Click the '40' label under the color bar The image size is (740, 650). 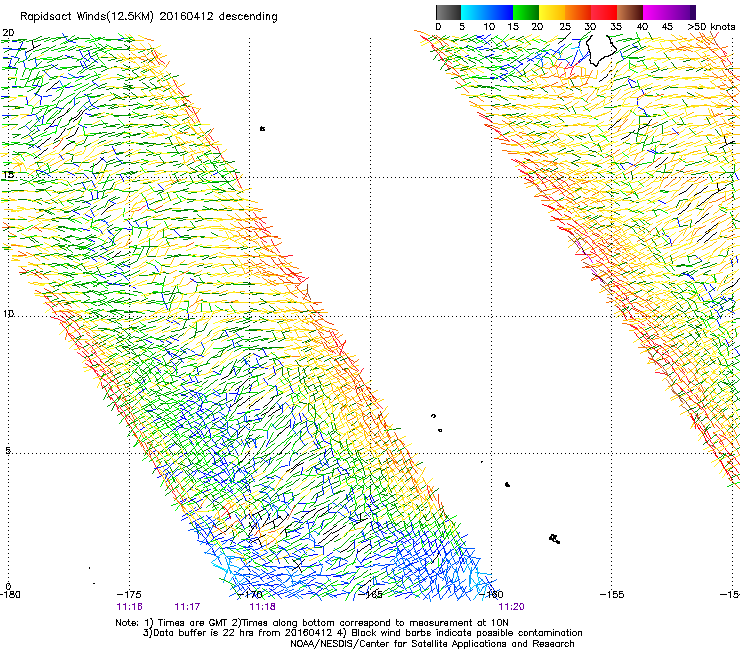tap(642, 27)
